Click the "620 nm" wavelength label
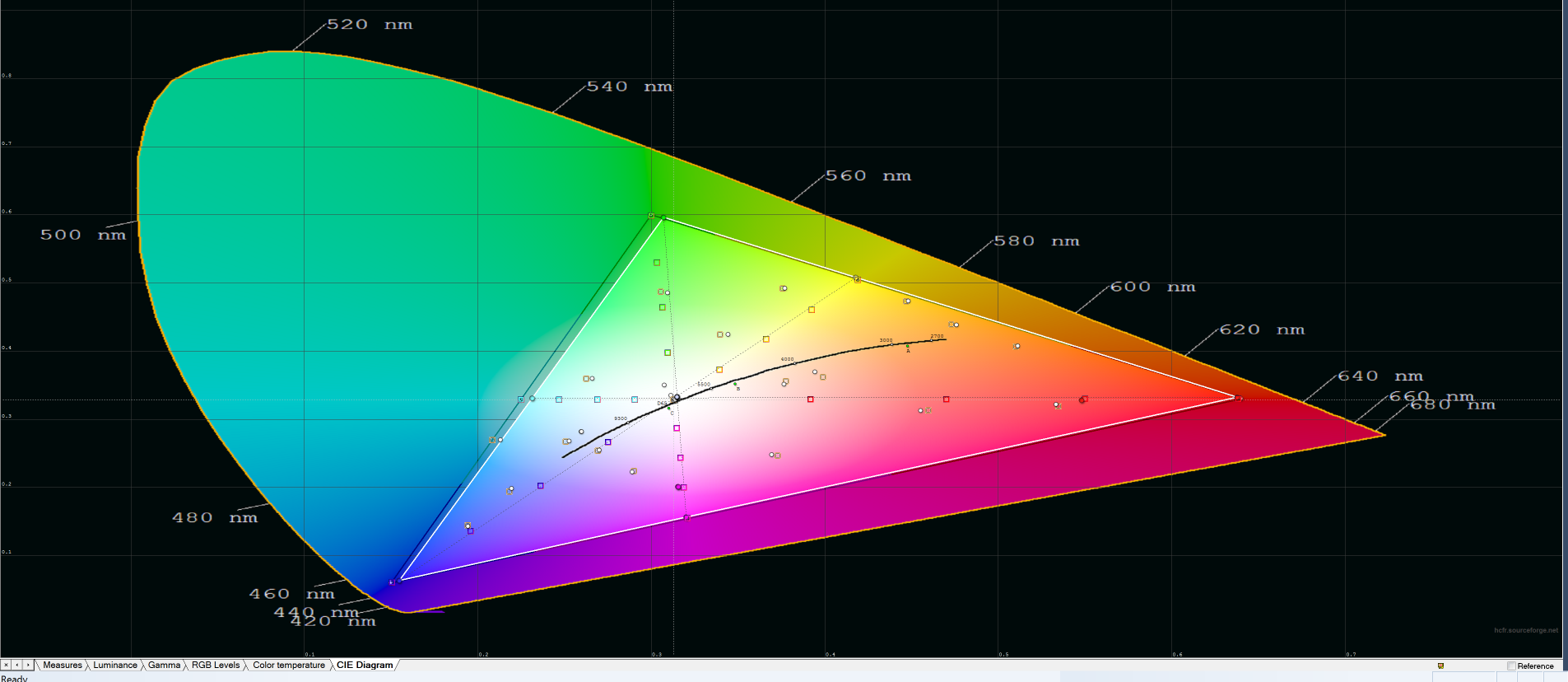 coord(1262,329)
